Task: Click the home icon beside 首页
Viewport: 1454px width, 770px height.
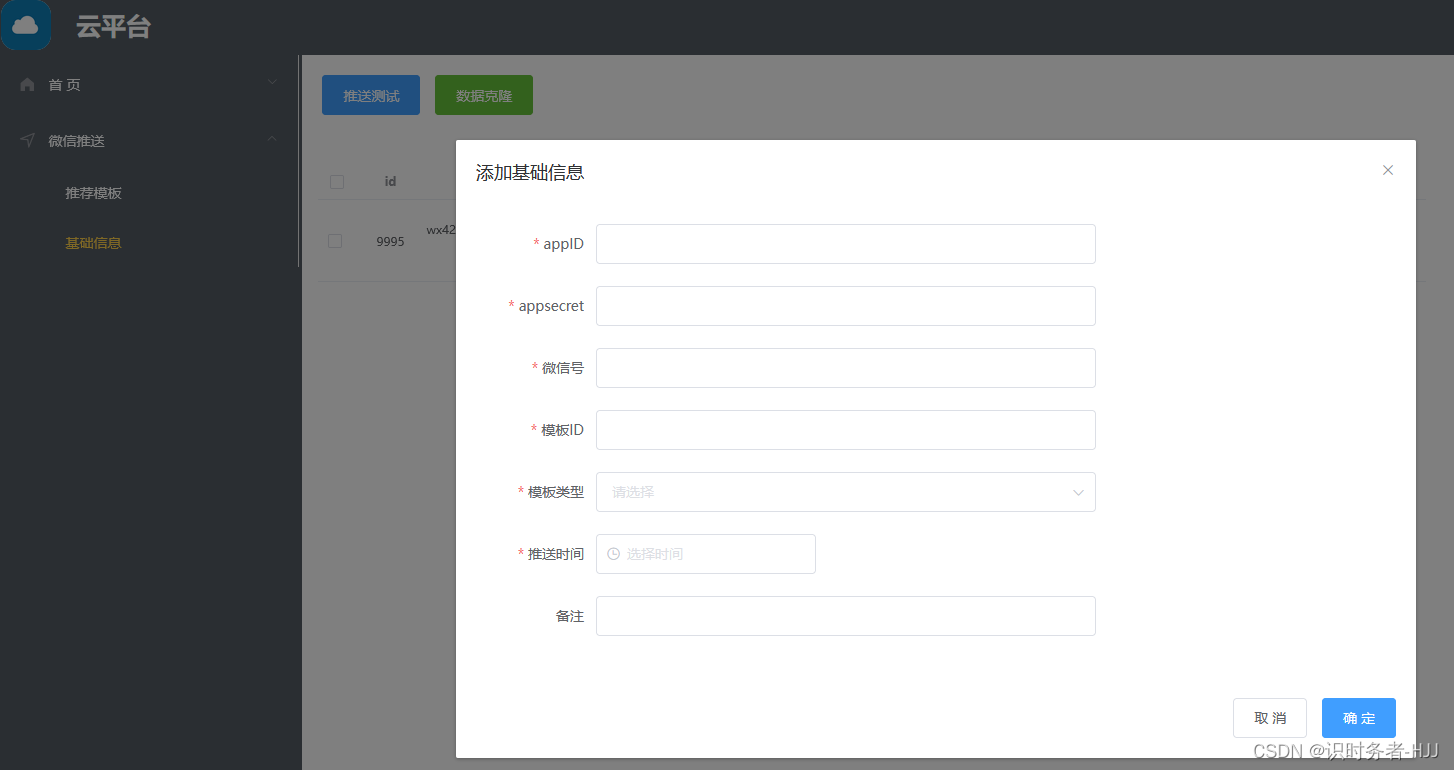Action: 27,85
